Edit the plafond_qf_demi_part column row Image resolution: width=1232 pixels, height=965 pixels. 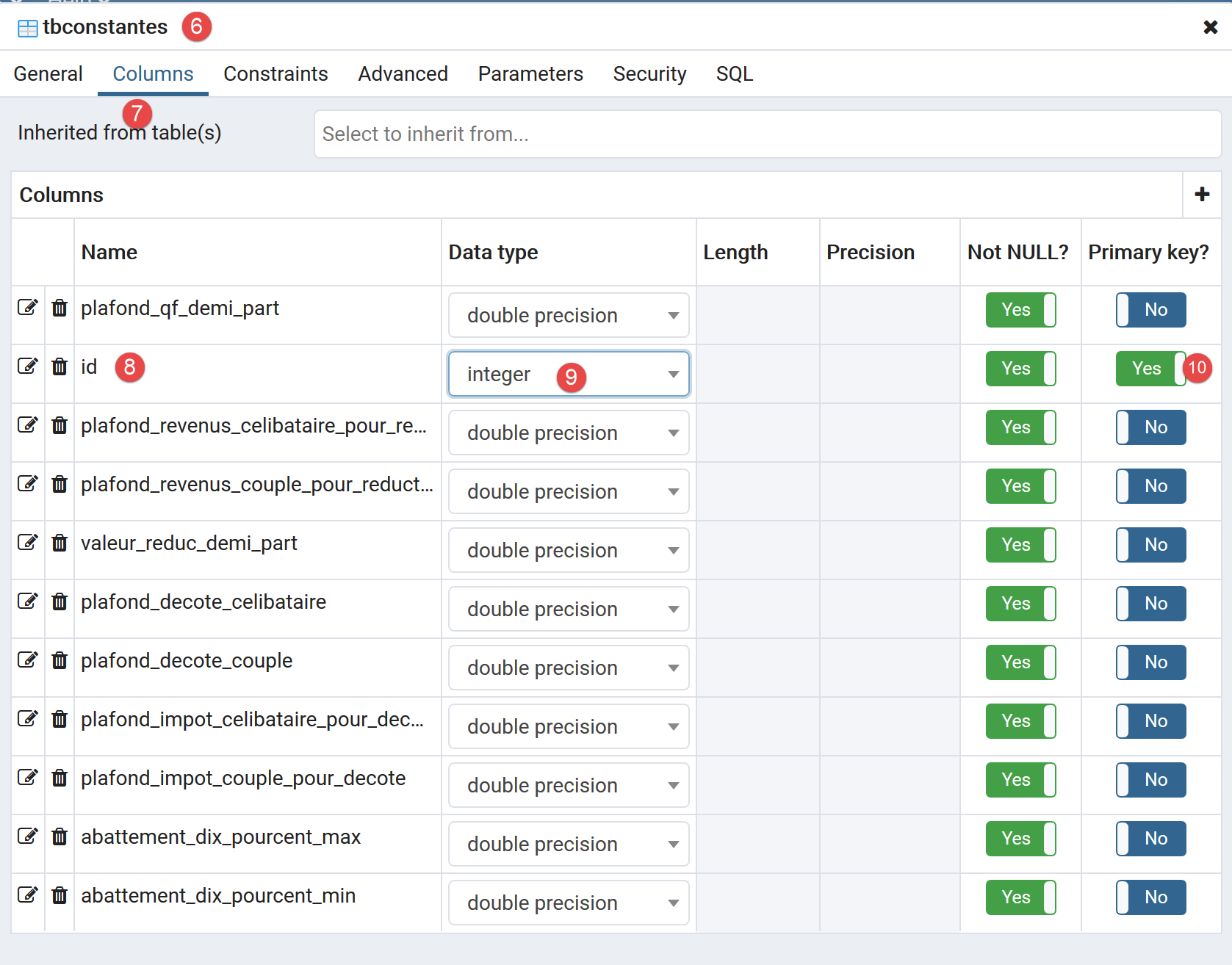[x=27, y=308]
